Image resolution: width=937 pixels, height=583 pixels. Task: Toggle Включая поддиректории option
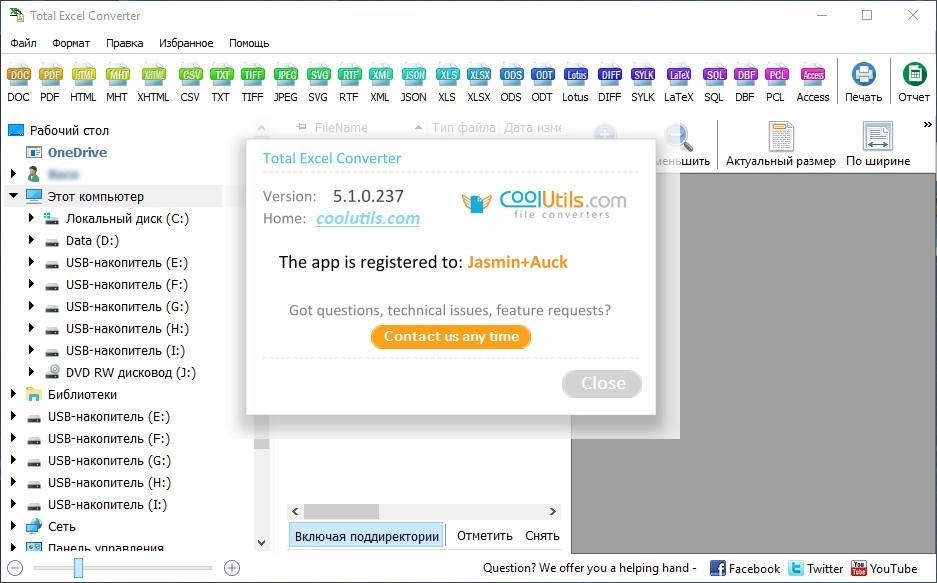coord(367,536)
